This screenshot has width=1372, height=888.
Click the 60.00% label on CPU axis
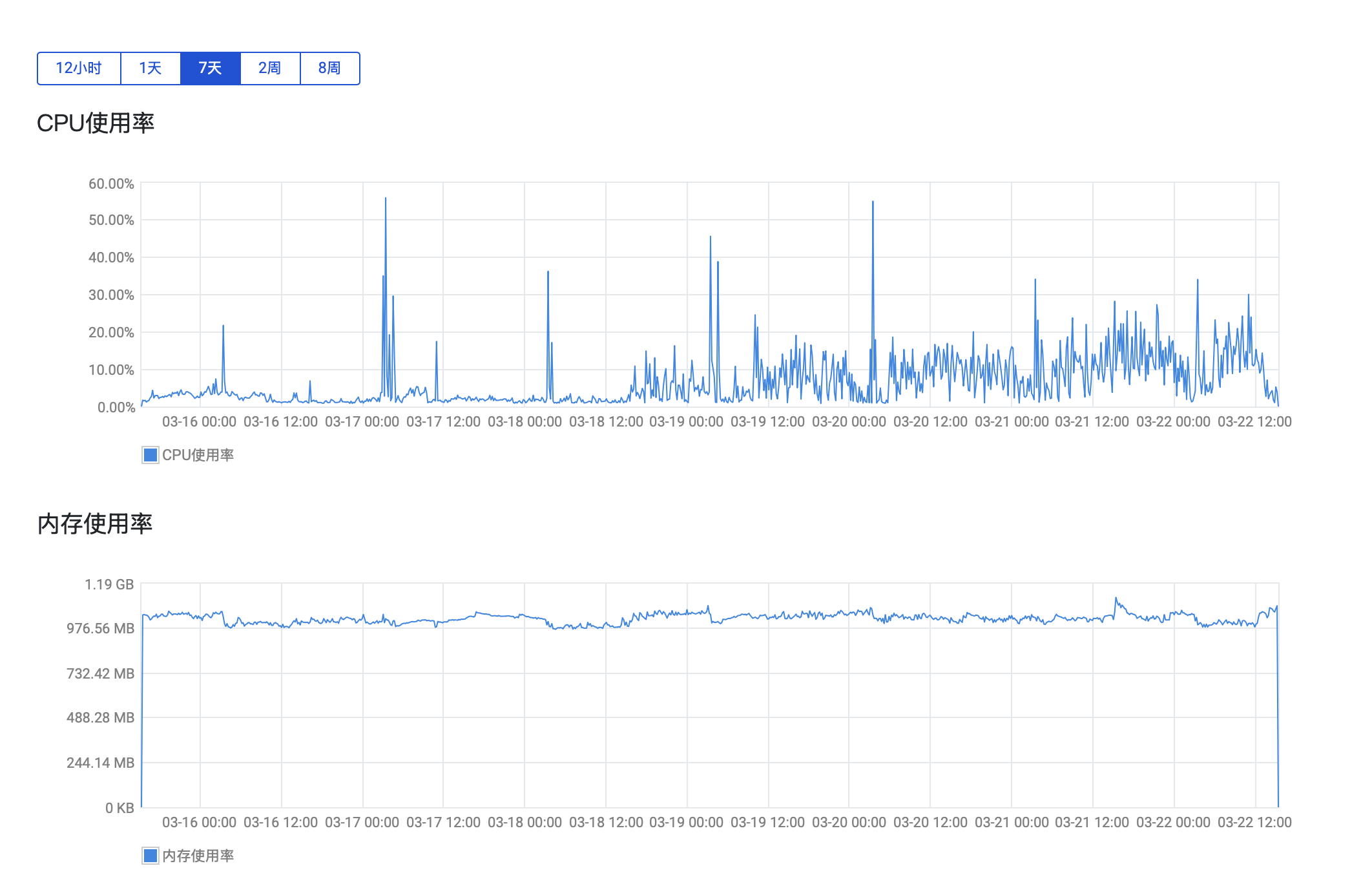pos(111,184)
